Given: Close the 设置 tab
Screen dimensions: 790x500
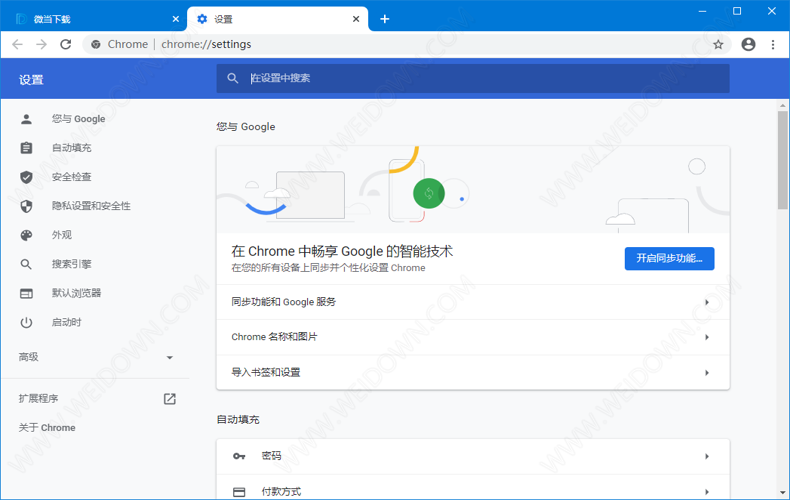Looking at the screenshot, I should (x=356, y=19).
